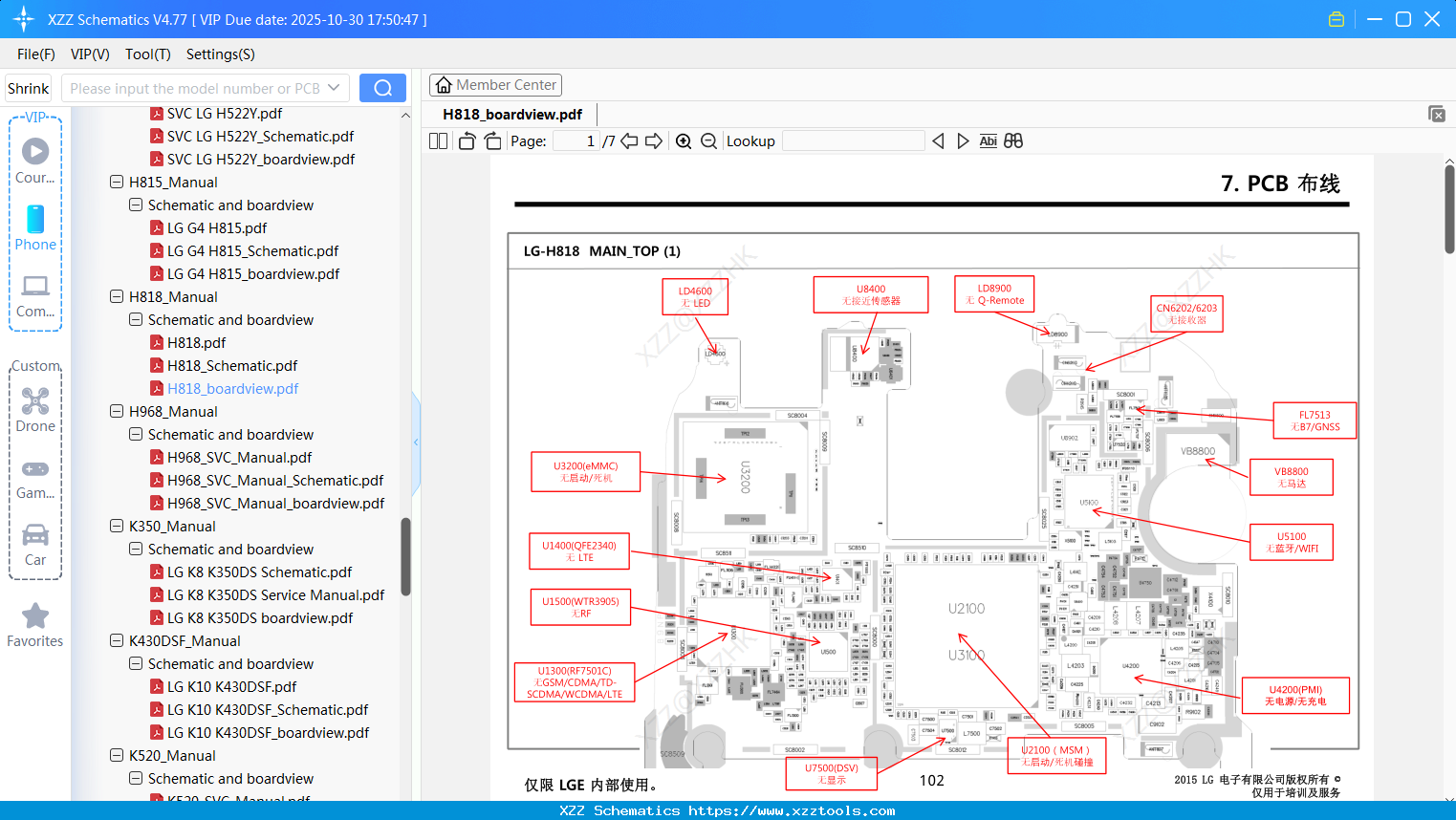Collapse the K430DSF_Manual folder

click(x=117, y=641)
